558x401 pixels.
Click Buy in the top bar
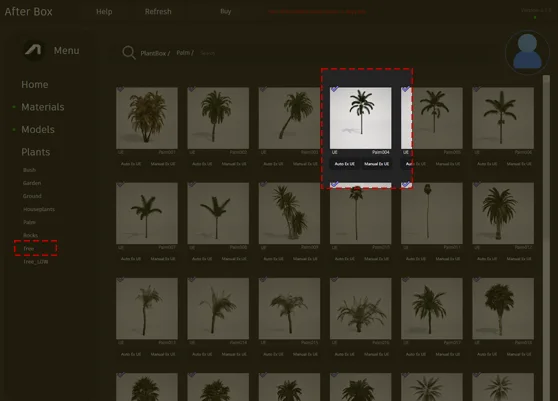(226, 11)
